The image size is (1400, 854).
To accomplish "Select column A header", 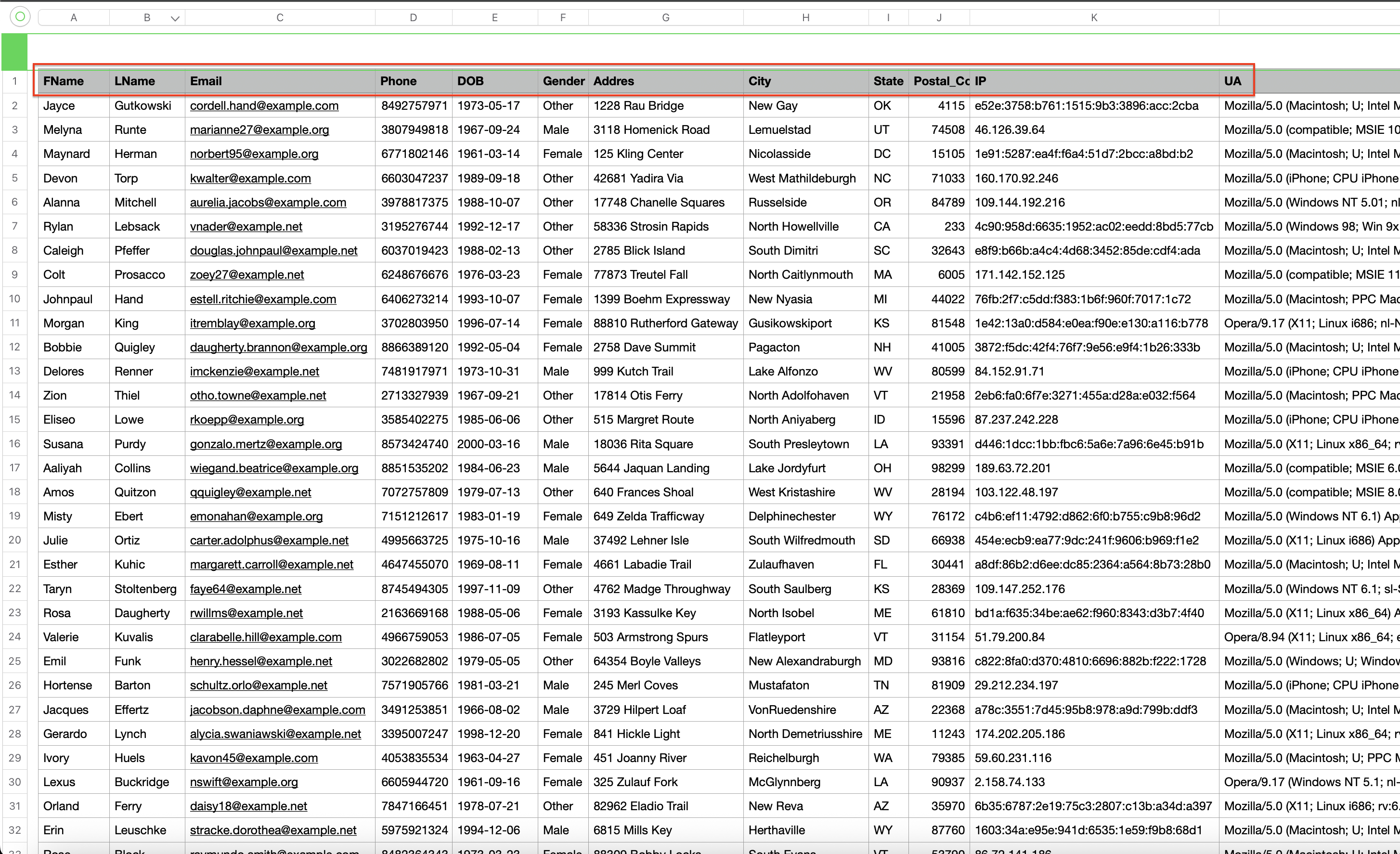I will [73, 18].
